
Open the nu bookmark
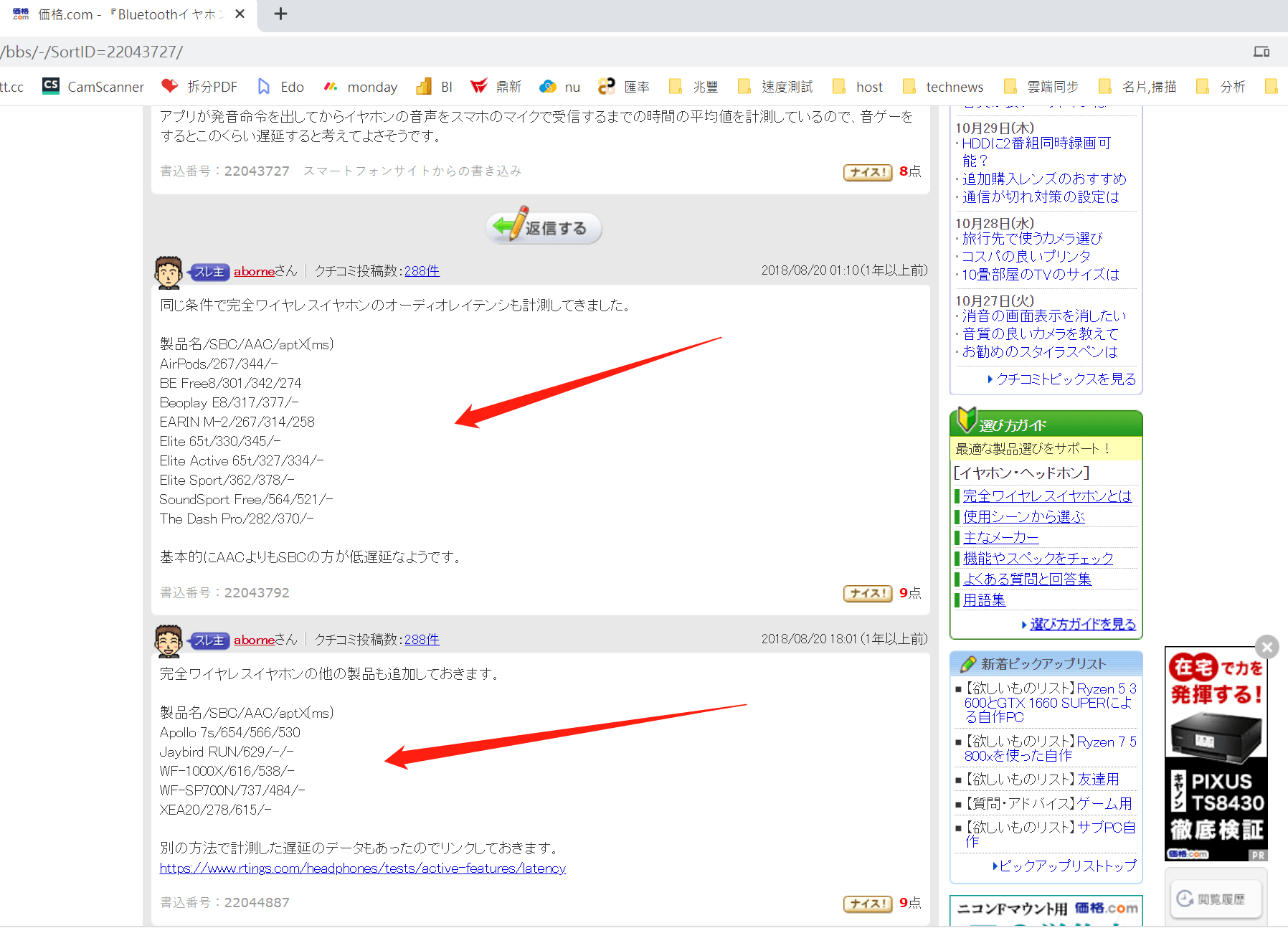point(559,87)
